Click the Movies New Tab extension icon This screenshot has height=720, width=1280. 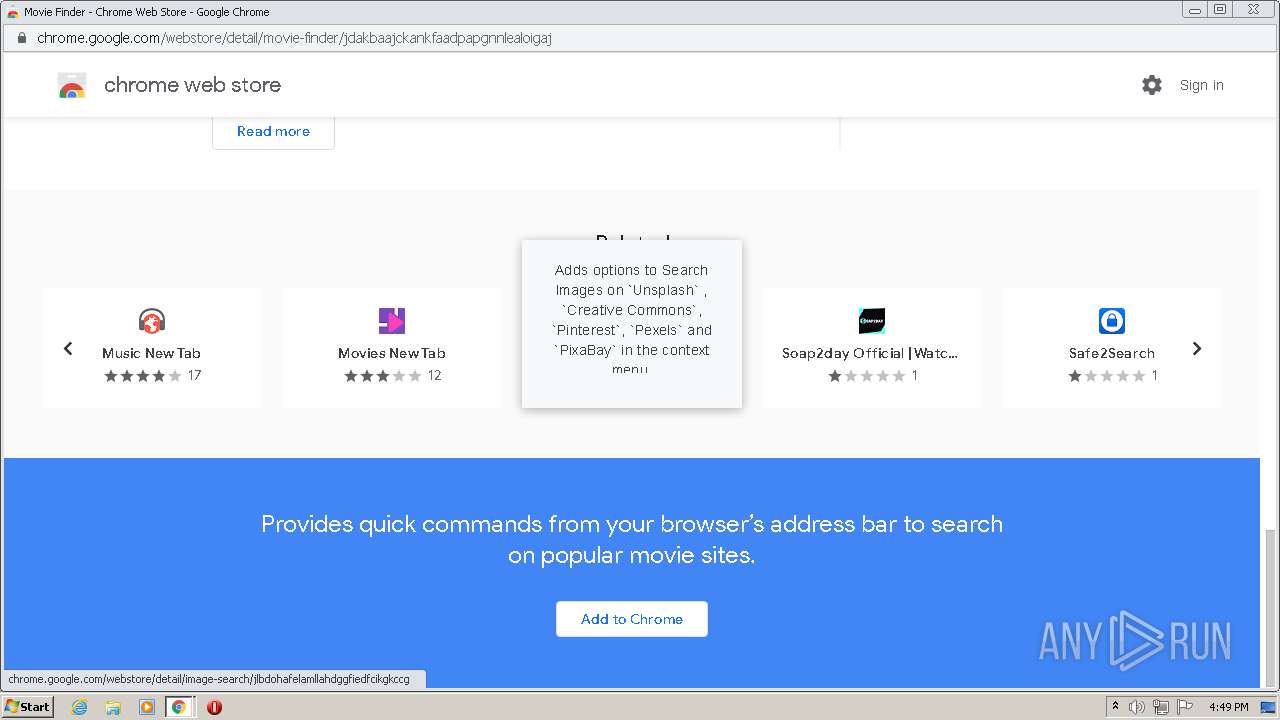pyautogui.click(x=392, y=321)
